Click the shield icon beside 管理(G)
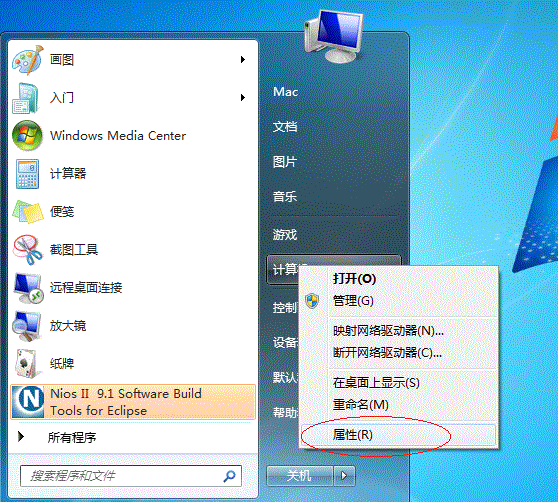This screenshot has width=558, height=502. (x=312, y=301)
